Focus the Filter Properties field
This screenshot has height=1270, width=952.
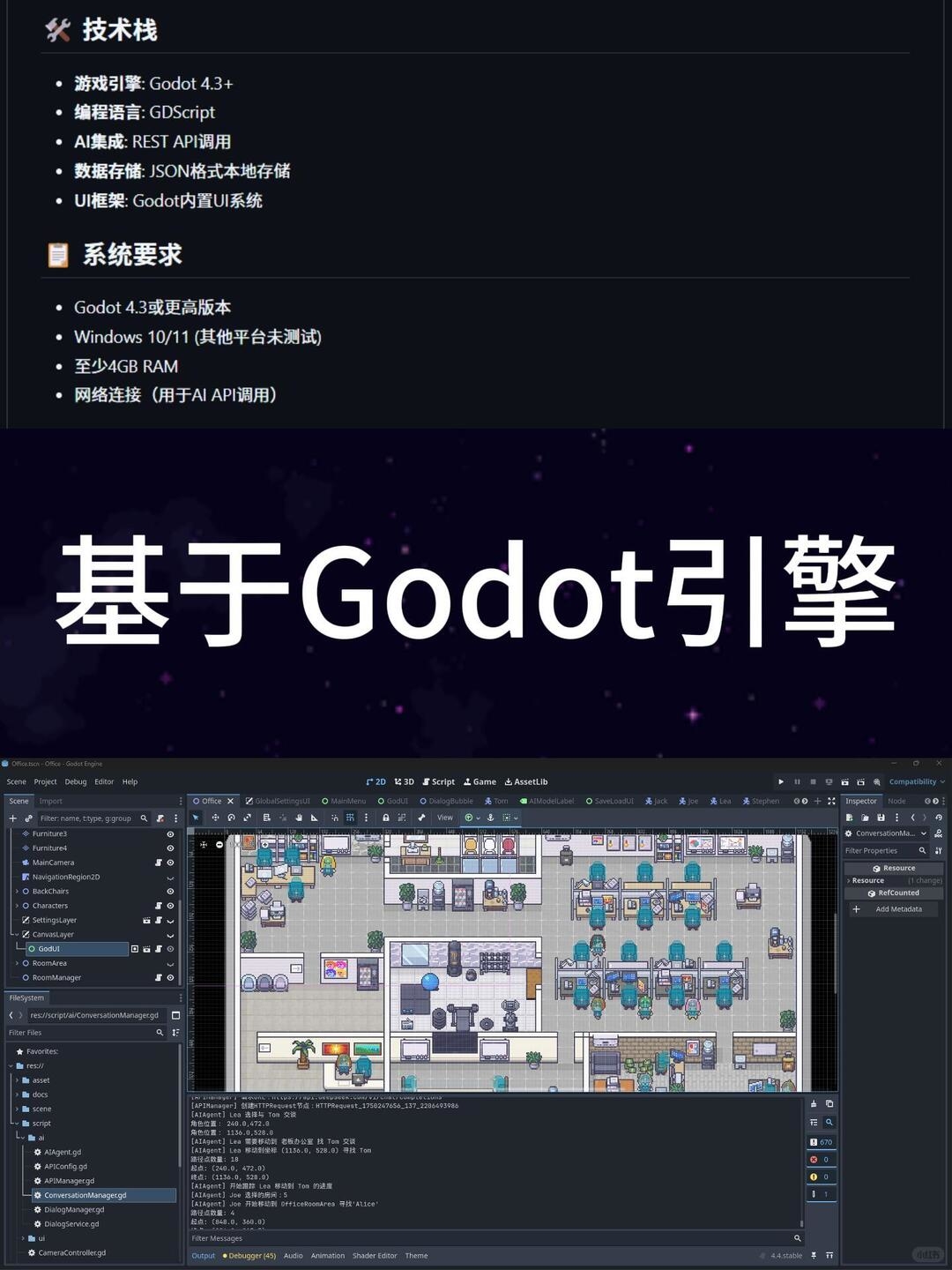click(885, 850)
